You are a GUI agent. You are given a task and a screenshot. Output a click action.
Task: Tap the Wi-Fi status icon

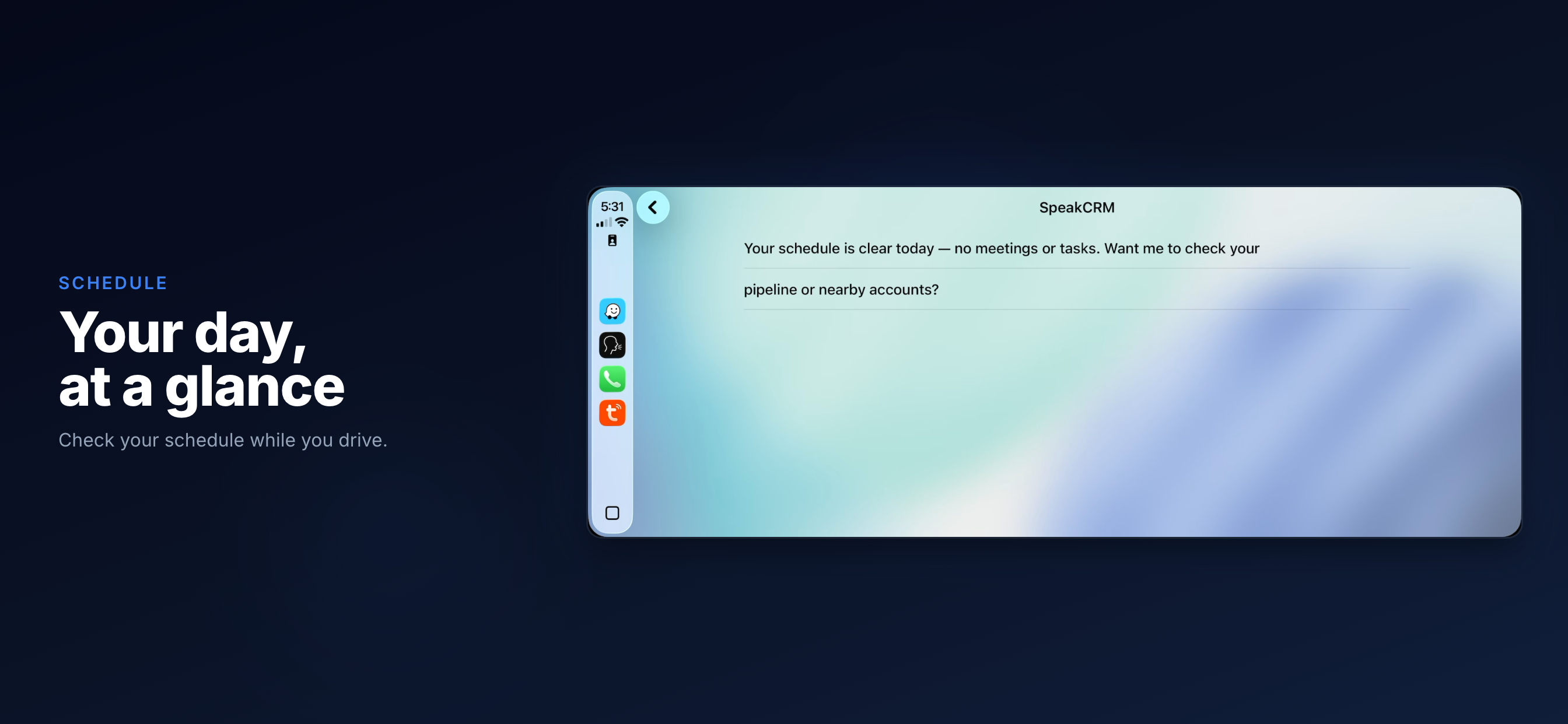621,222
